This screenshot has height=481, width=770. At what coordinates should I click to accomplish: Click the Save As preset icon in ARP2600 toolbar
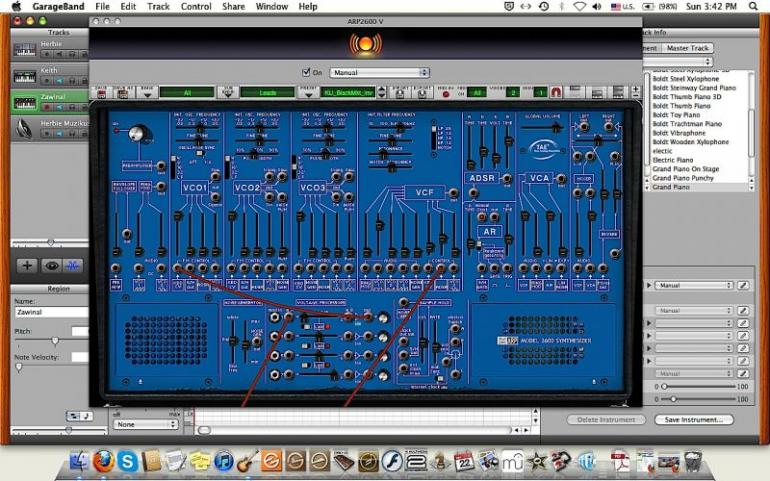[123, 92]
